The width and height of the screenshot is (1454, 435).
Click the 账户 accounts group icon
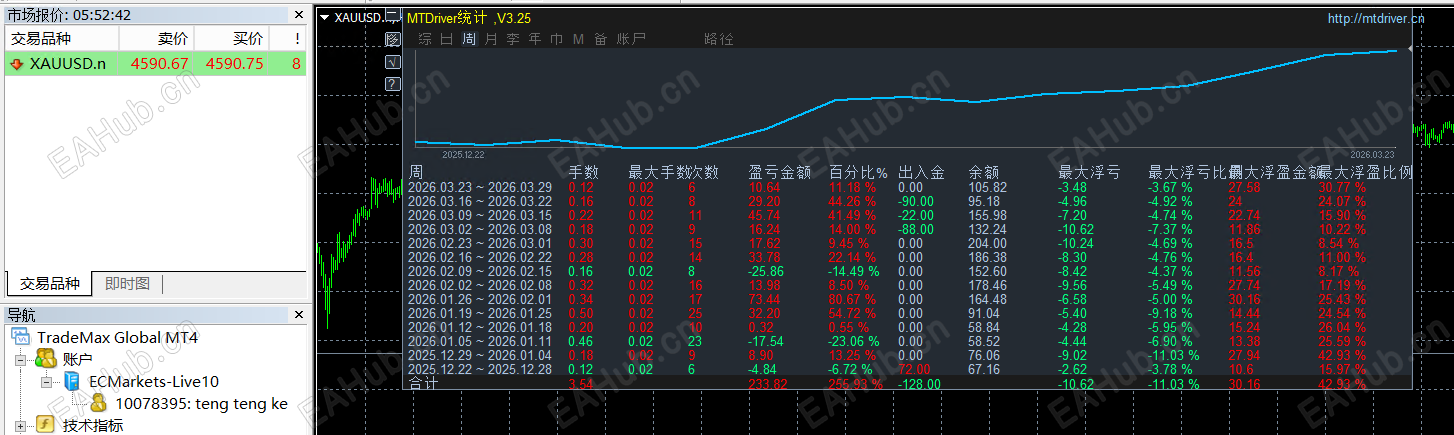tap(46, 359)
